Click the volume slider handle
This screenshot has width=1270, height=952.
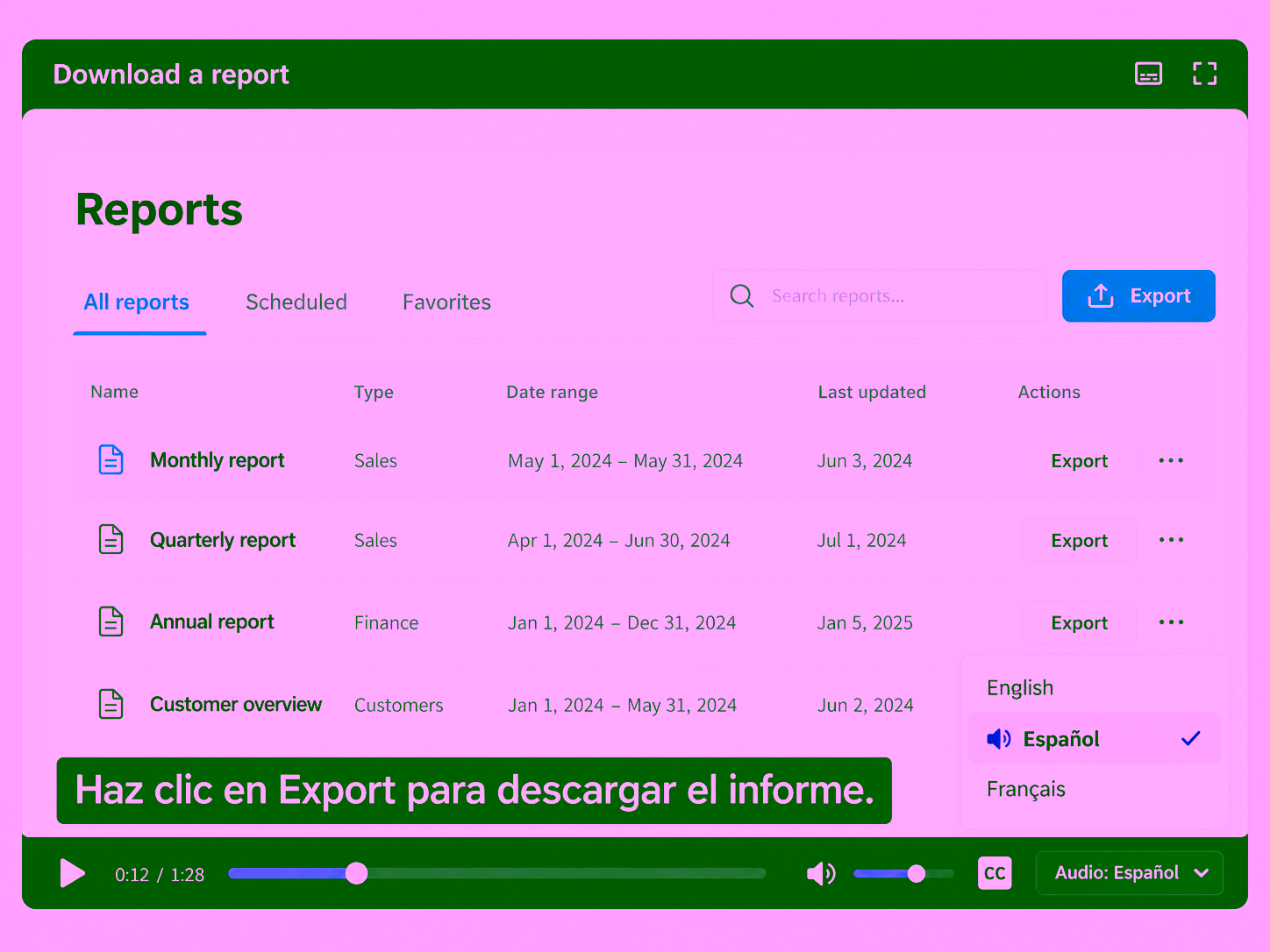(917, 873)
